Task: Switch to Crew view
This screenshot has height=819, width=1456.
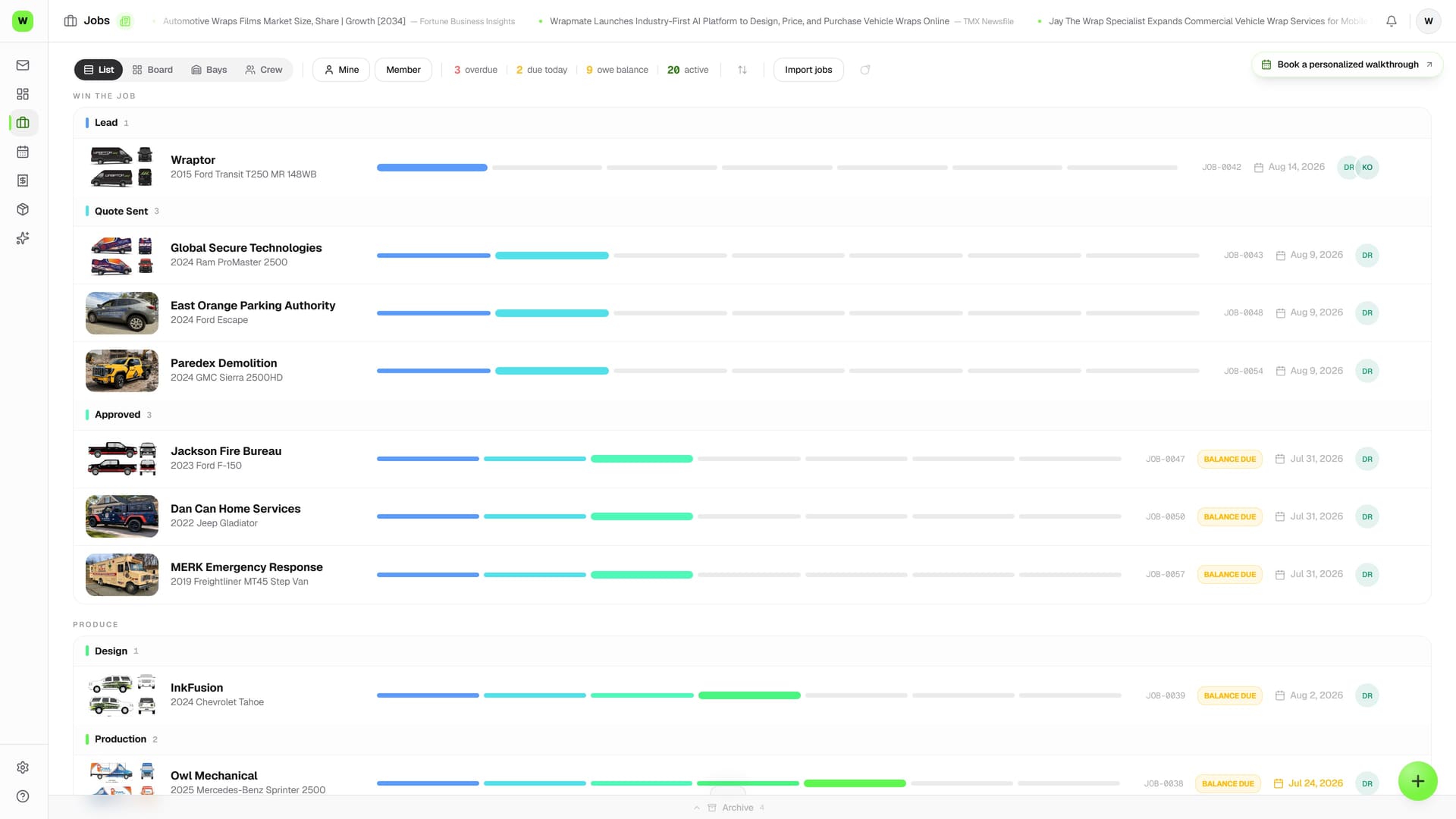Action: [x=264, y=70]
